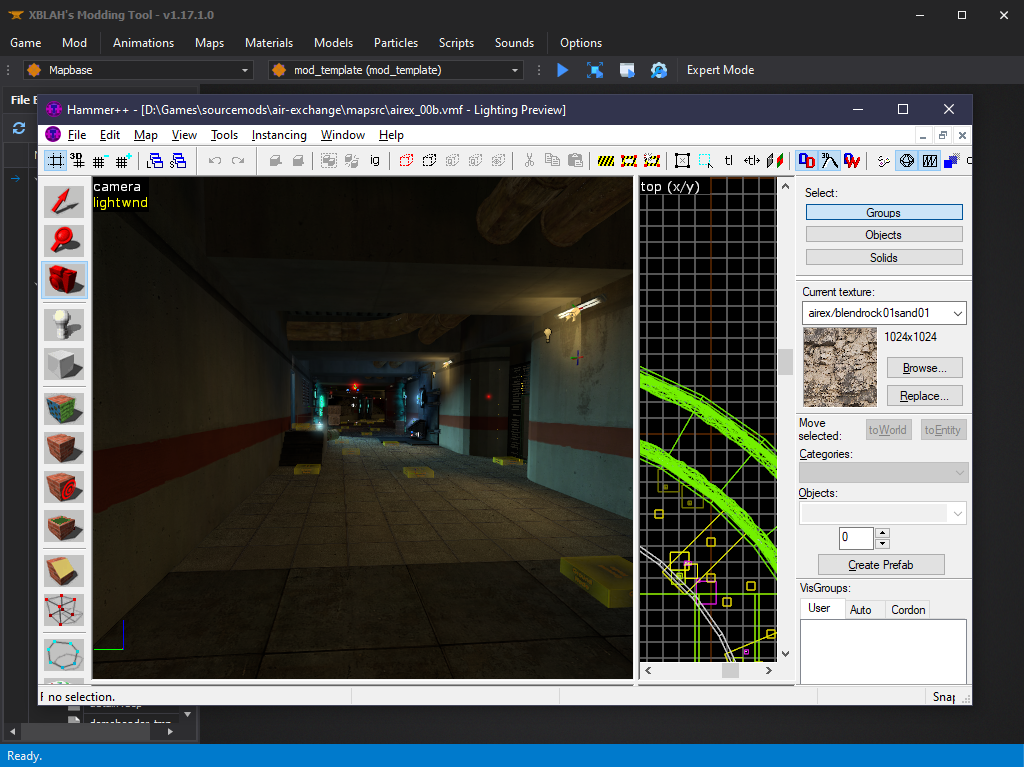Open the Tools menu in Hammer++

[224, 134]
